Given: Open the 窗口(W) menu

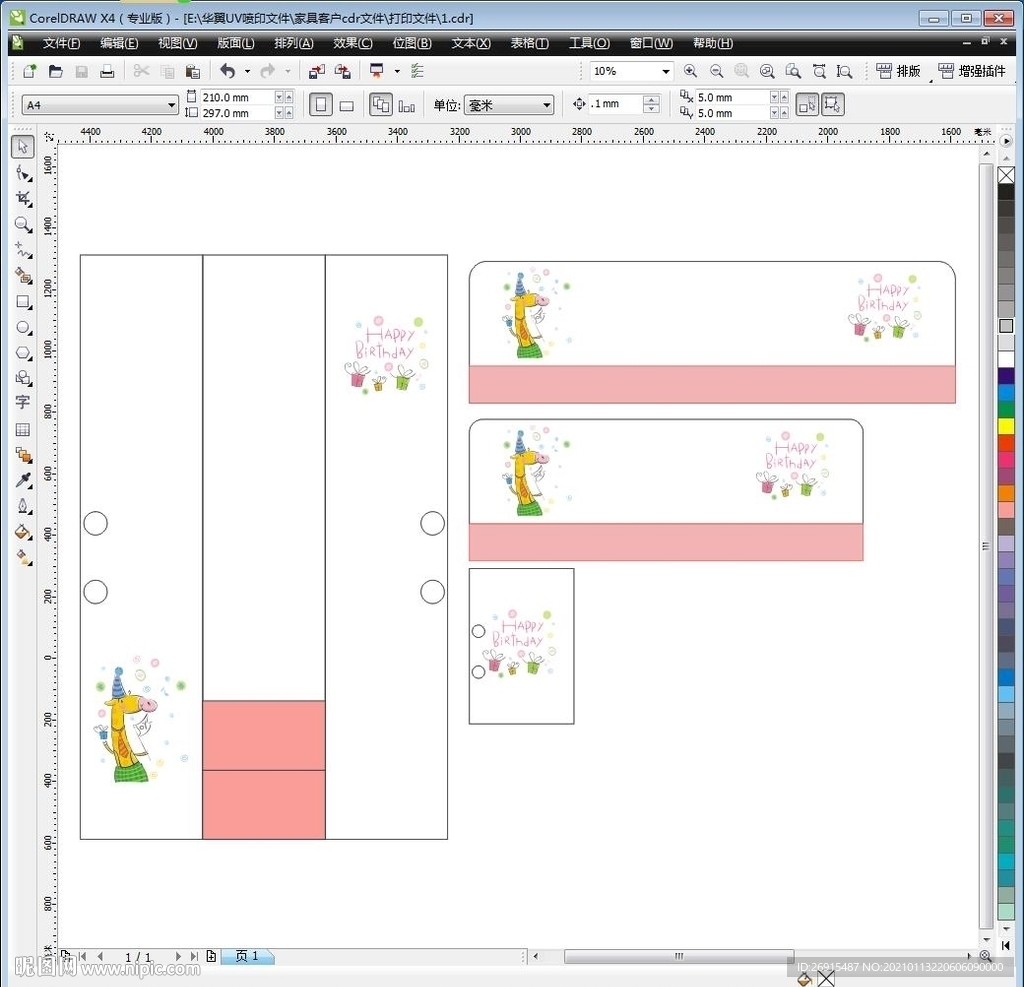Looking at the screenshot, I should (650, 43).
